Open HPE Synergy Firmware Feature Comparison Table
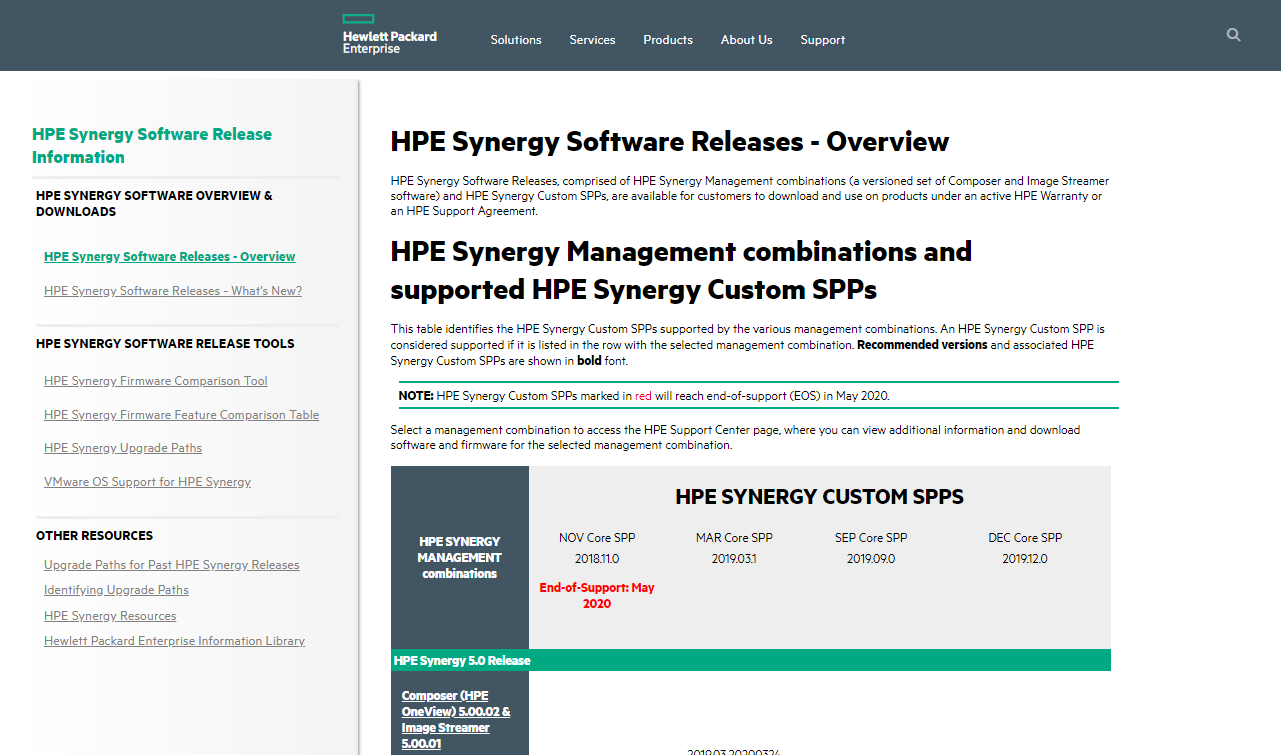The height and width of the screenshot is (755, 1281). 182,415
